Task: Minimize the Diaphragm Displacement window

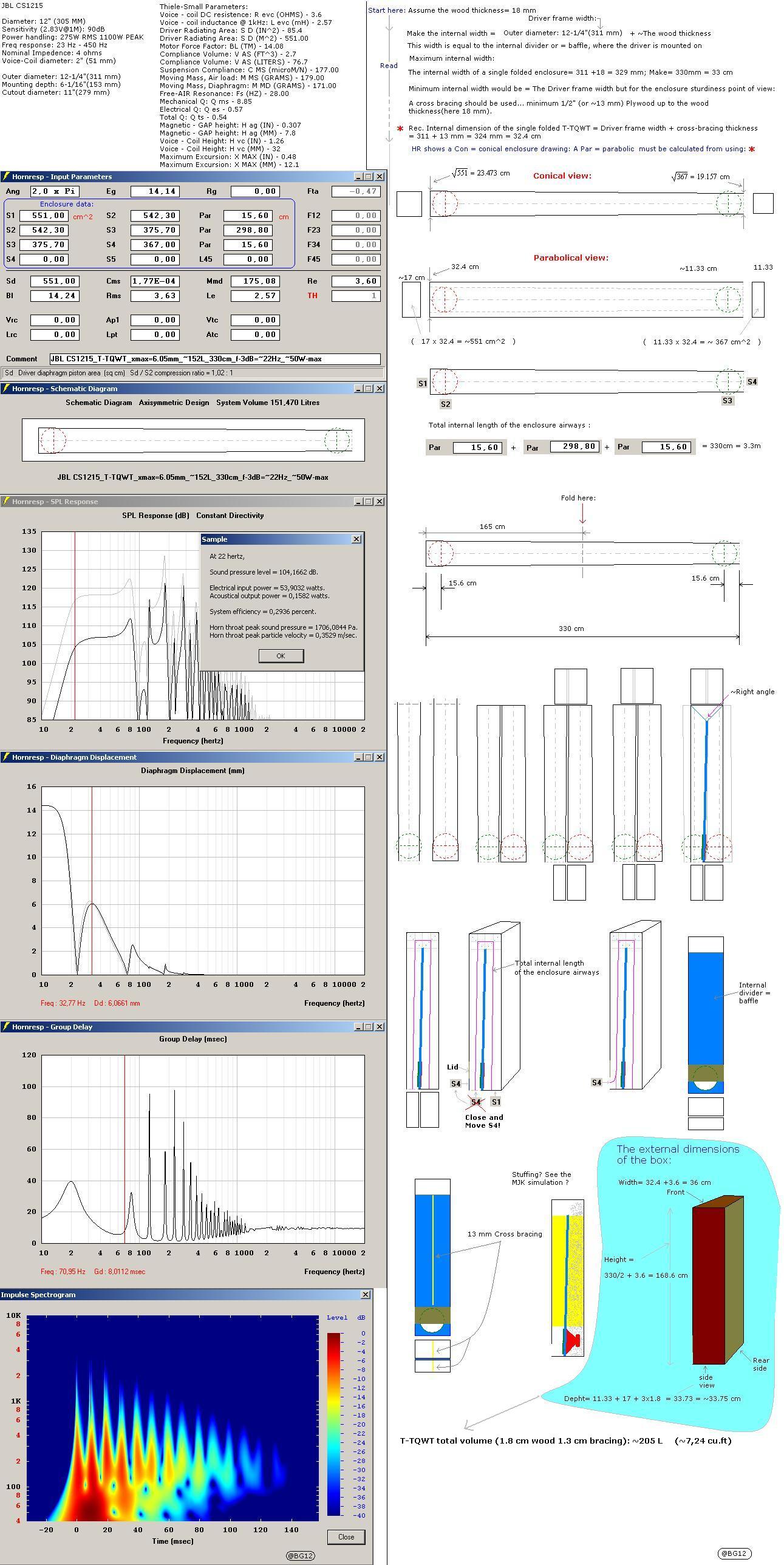Action: 358,757
